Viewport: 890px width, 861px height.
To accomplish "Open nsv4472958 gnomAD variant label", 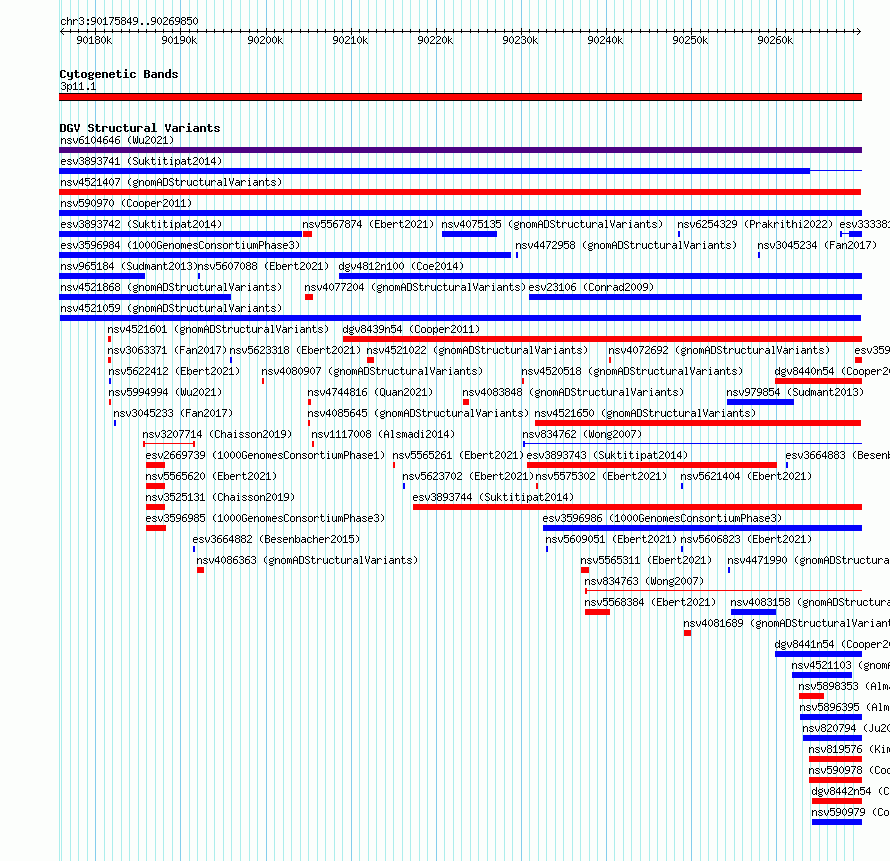I will pos(626,245).
